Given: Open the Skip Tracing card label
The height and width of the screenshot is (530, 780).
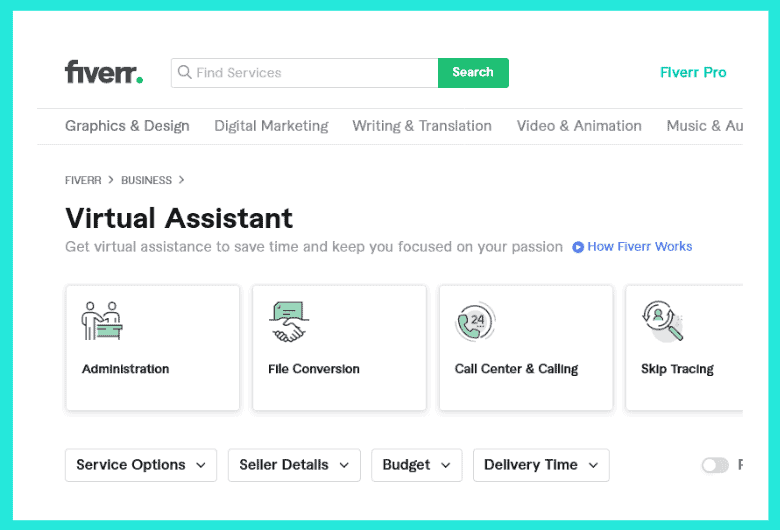Looking at the screenshot, I should click(x=677, y=369).
